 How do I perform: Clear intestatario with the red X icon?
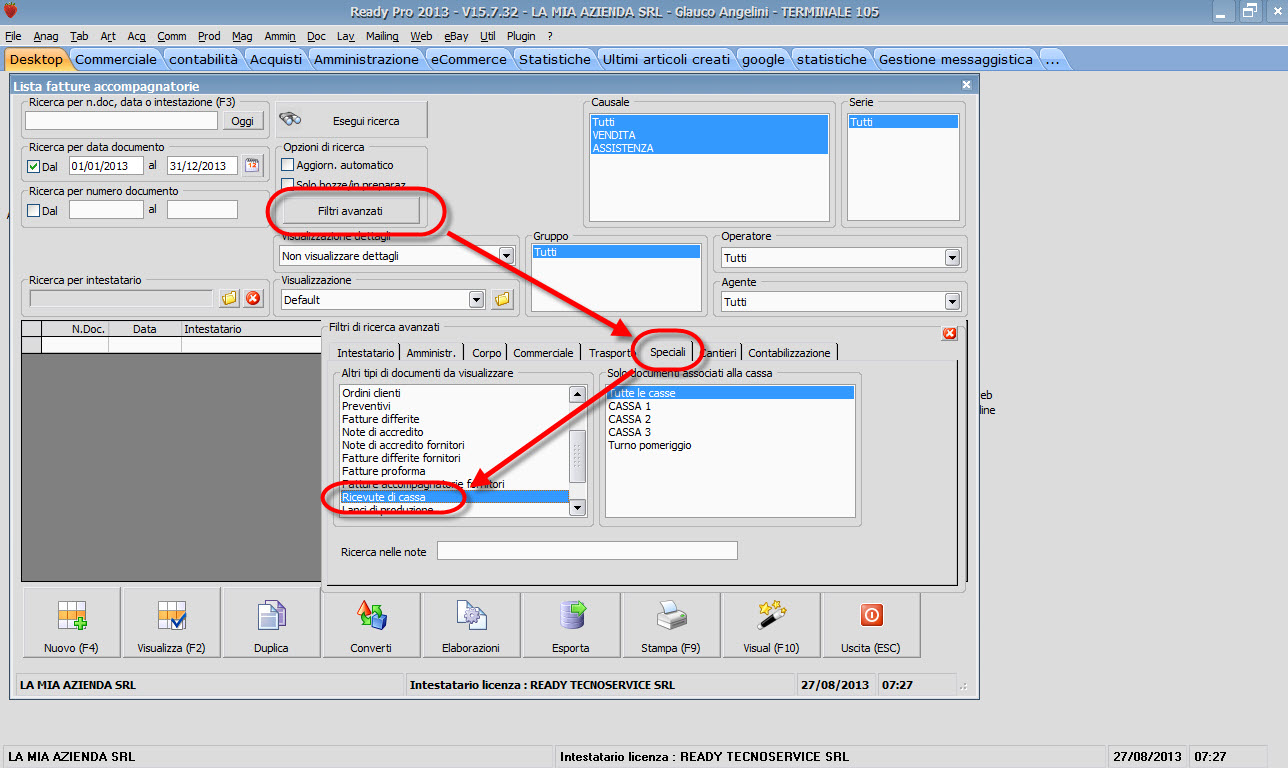pos(253,298)
